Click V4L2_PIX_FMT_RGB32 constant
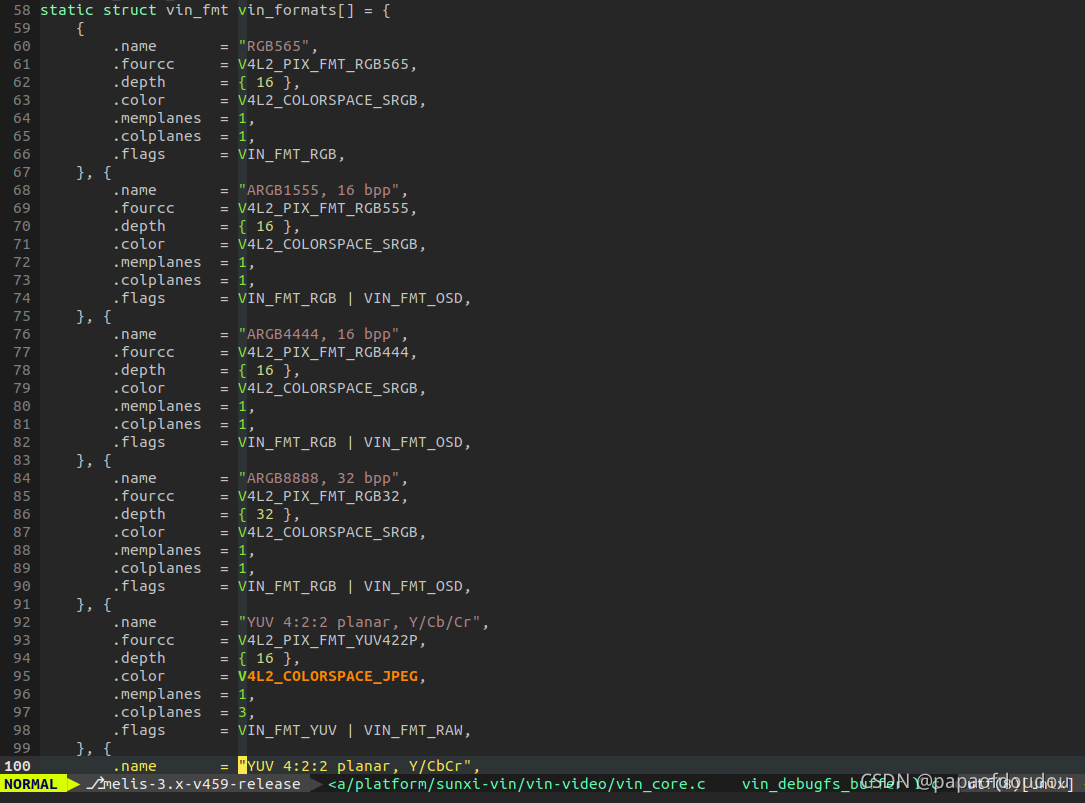Screen dimensions: 1085x803 click(x=319, y=496)
